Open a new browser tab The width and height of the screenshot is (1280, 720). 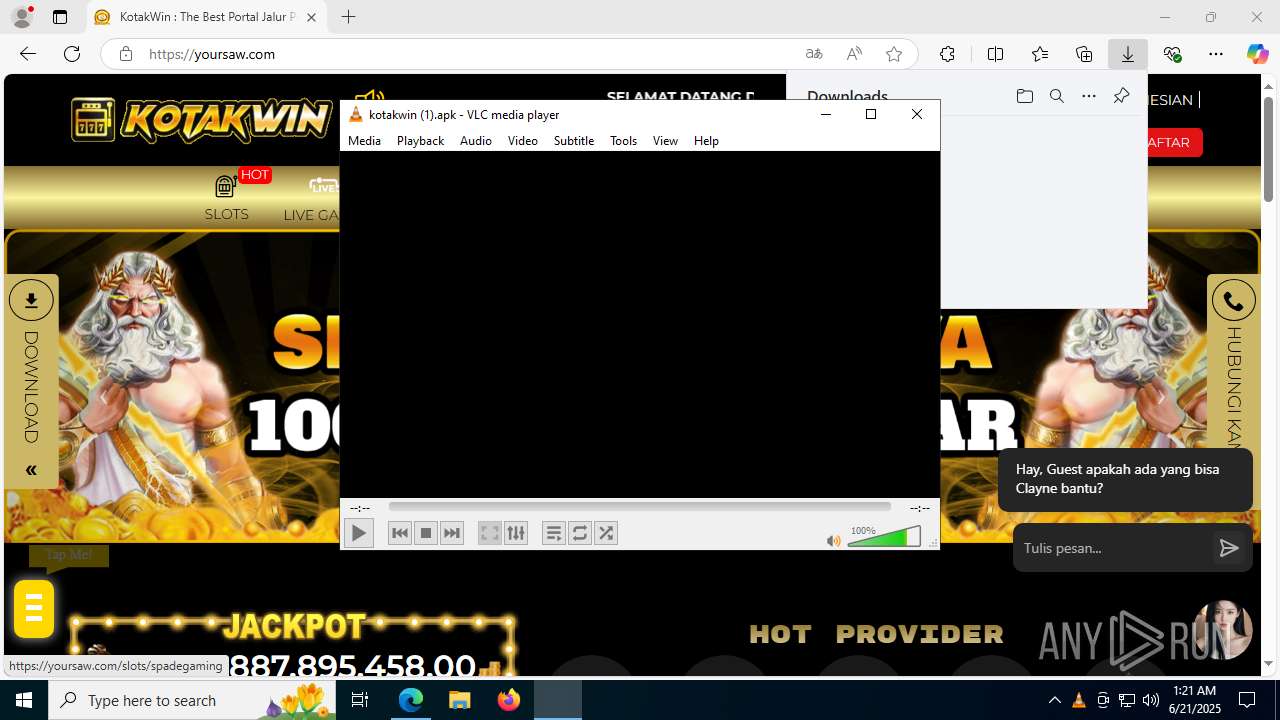coord(348,17)
